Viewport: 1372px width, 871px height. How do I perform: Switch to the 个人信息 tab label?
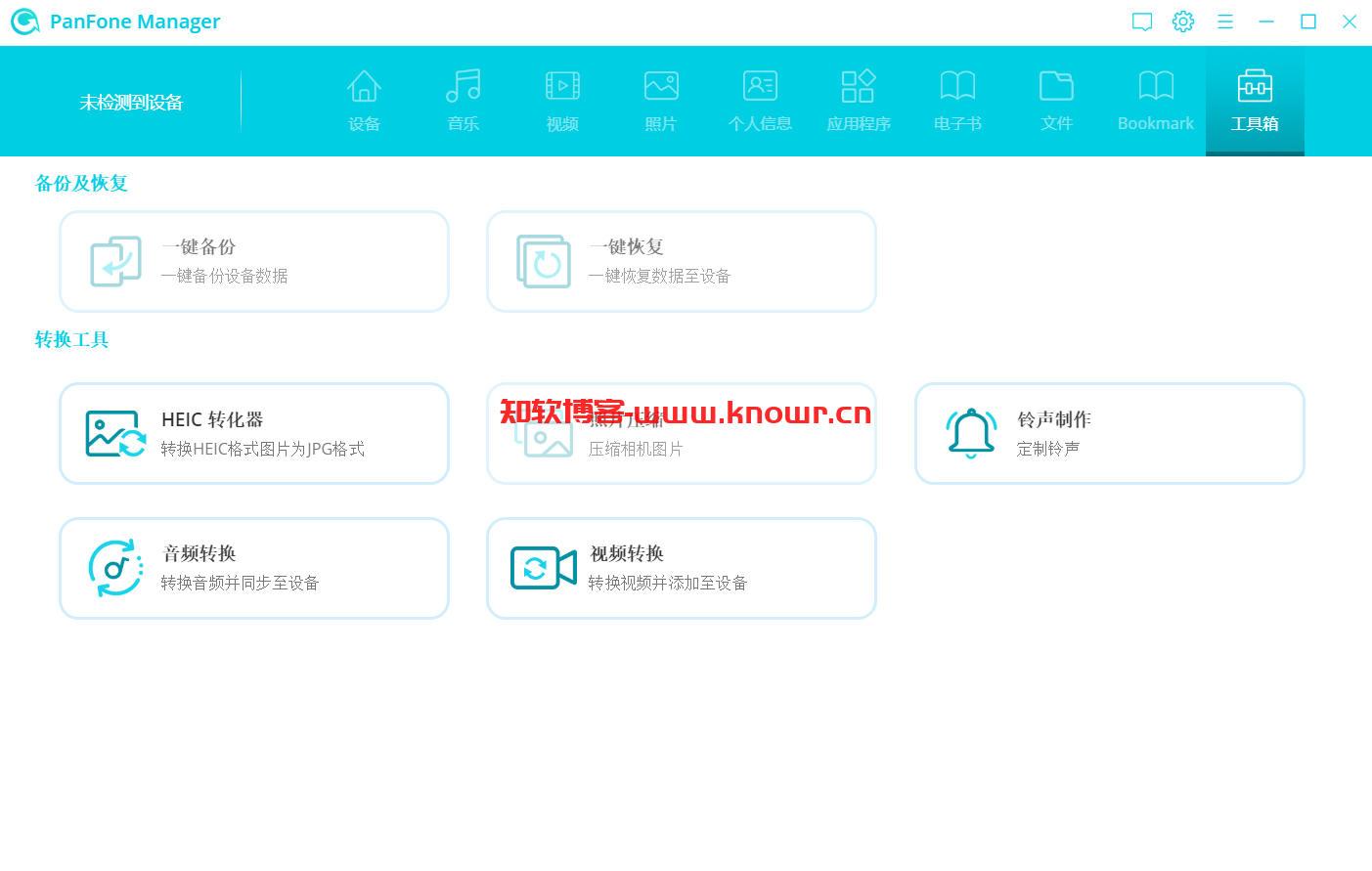pos(760,124)
